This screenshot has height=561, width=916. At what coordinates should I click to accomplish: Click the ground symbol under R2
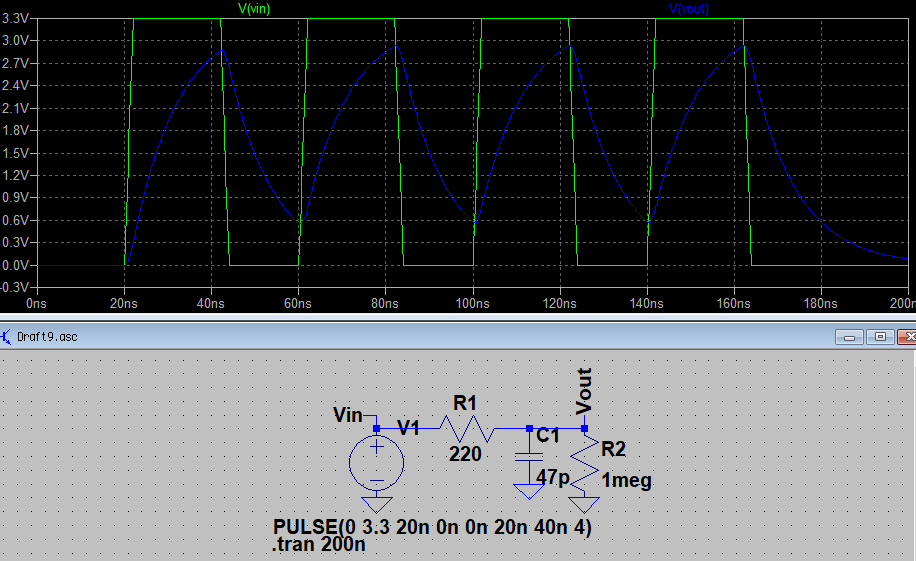[586, 504]
